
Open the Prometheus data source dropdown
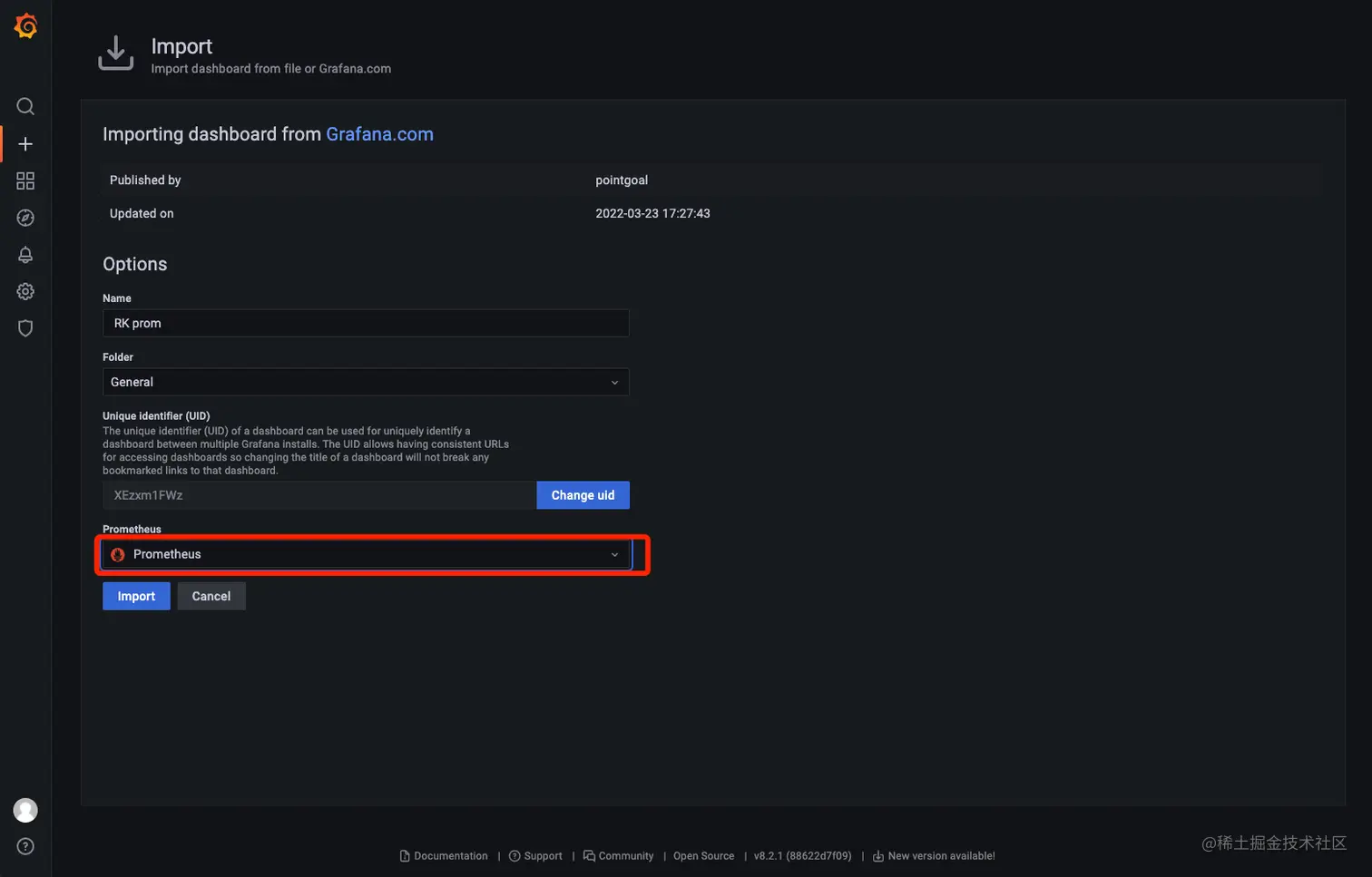point(366,554)
